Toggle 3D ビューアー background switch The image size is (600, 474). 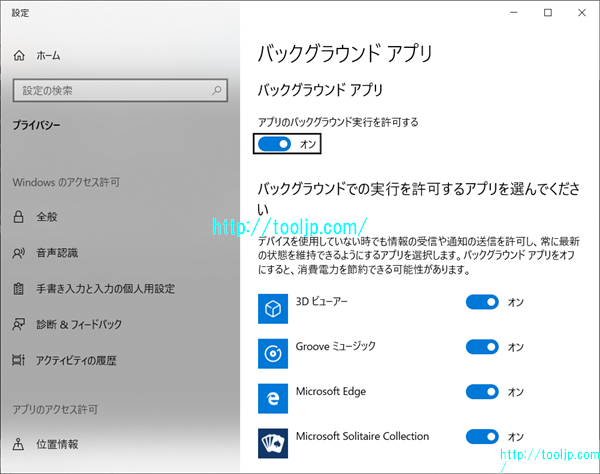click(482, 302)
